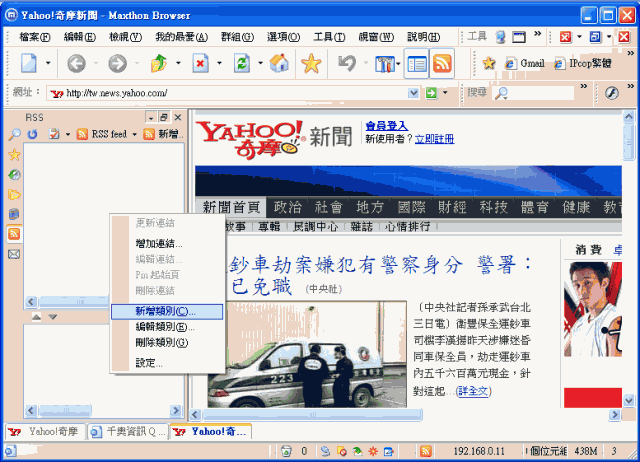Open dropdown arrow beside Refresh icon

click(260, 64)
